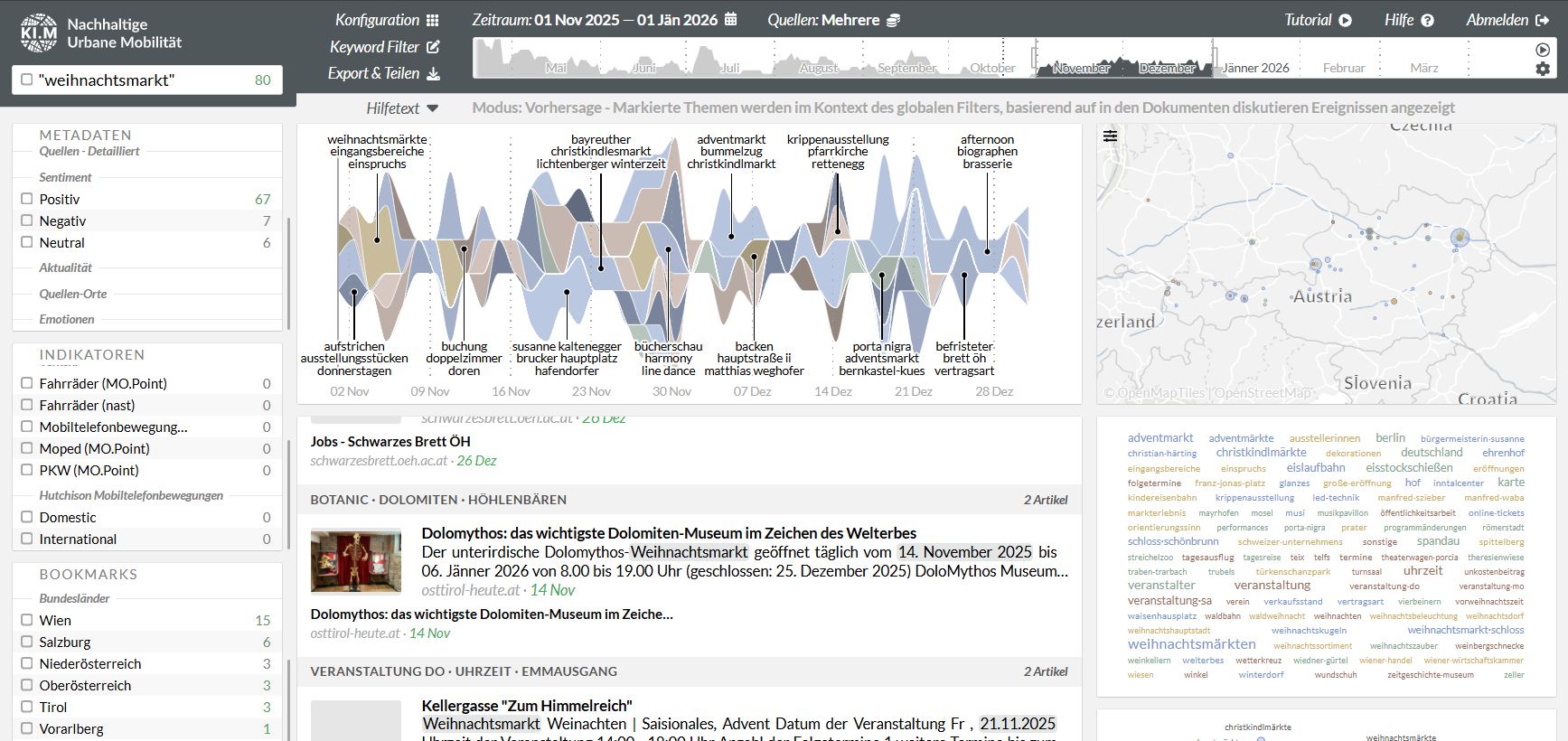
Task: Open the map filter sliders icon
Action: pyautogui.click(x=1110, y=136)
